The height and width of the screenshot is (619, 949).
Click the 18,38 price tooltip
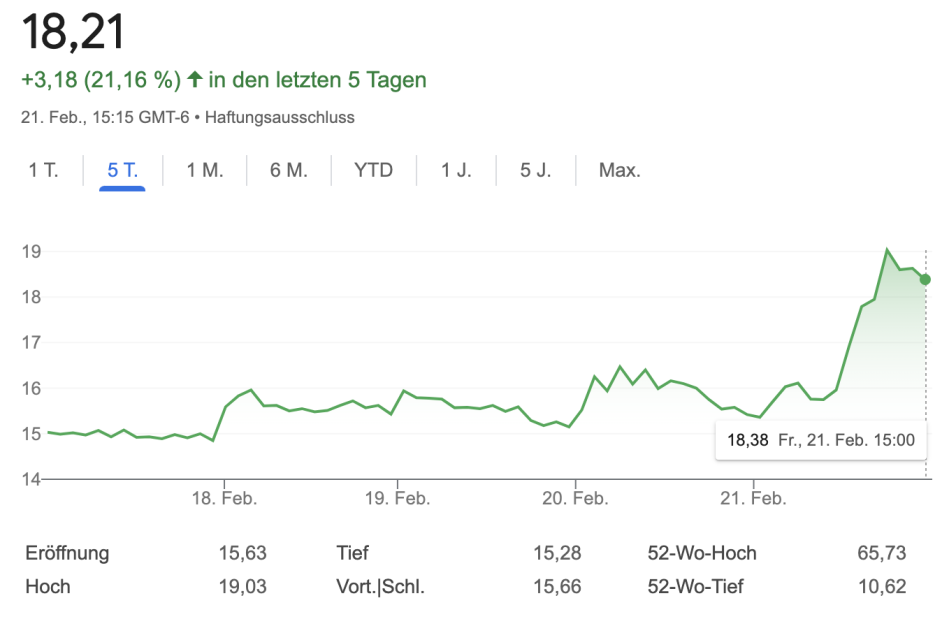point(819,439)
